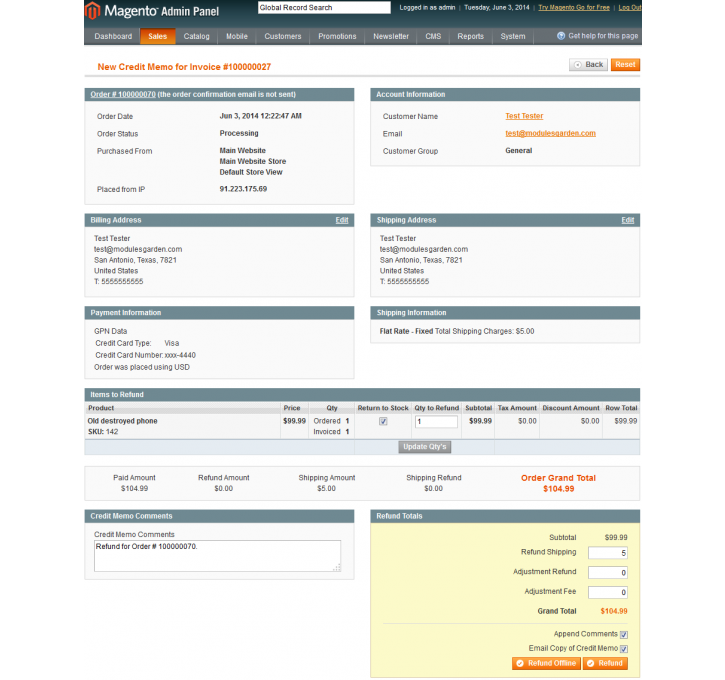Open the Dashboard menu
This screenshot has width=725, height=680.
(x=113, y=36)
